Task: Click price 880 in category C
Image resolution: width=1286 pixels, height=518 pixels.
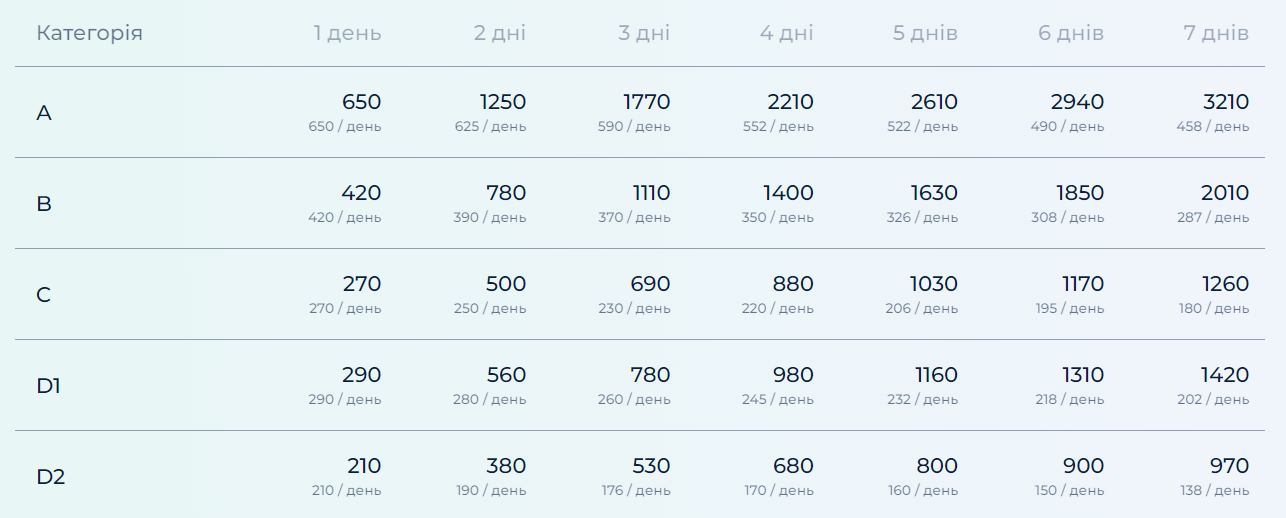Action: [x=793, y=284]
